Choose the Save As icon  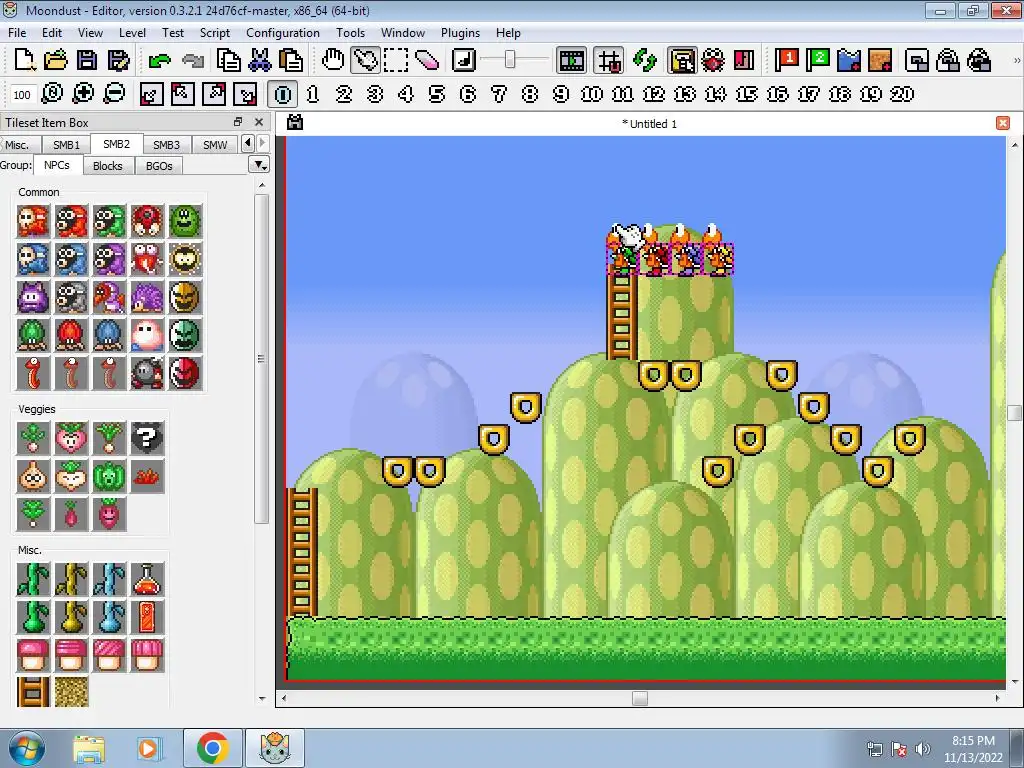click(118, 60)
